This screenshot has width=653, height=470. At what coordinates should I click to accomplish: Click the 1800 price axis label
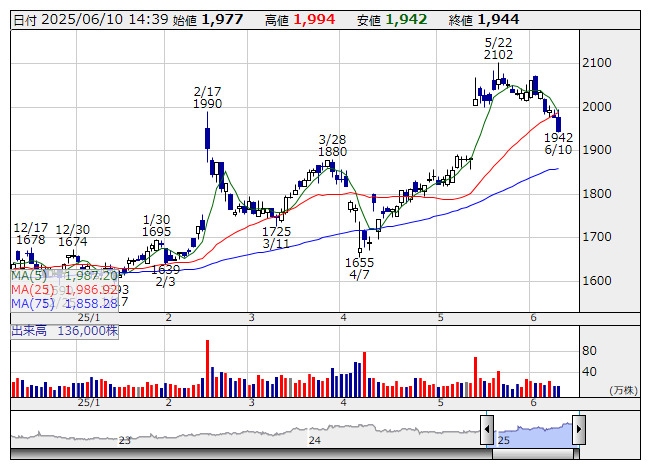click(597, 194)
